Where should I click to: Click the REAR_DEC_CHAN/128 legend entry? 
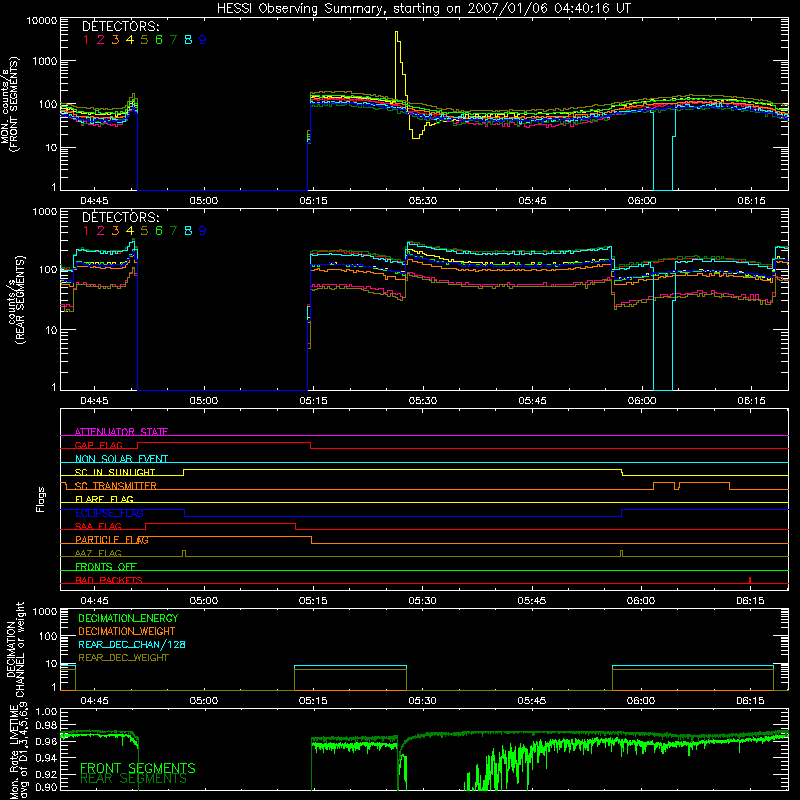coord(132,645)
